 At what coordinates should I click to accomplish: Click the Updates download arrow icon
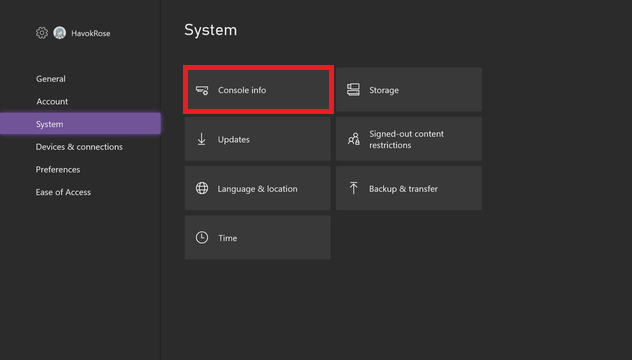(x=202, y=139)
